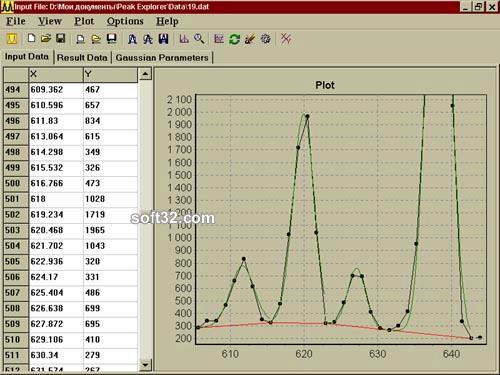500x375 pixels.
Task: Click X cell 624.17
Action: tap(56, 277)
